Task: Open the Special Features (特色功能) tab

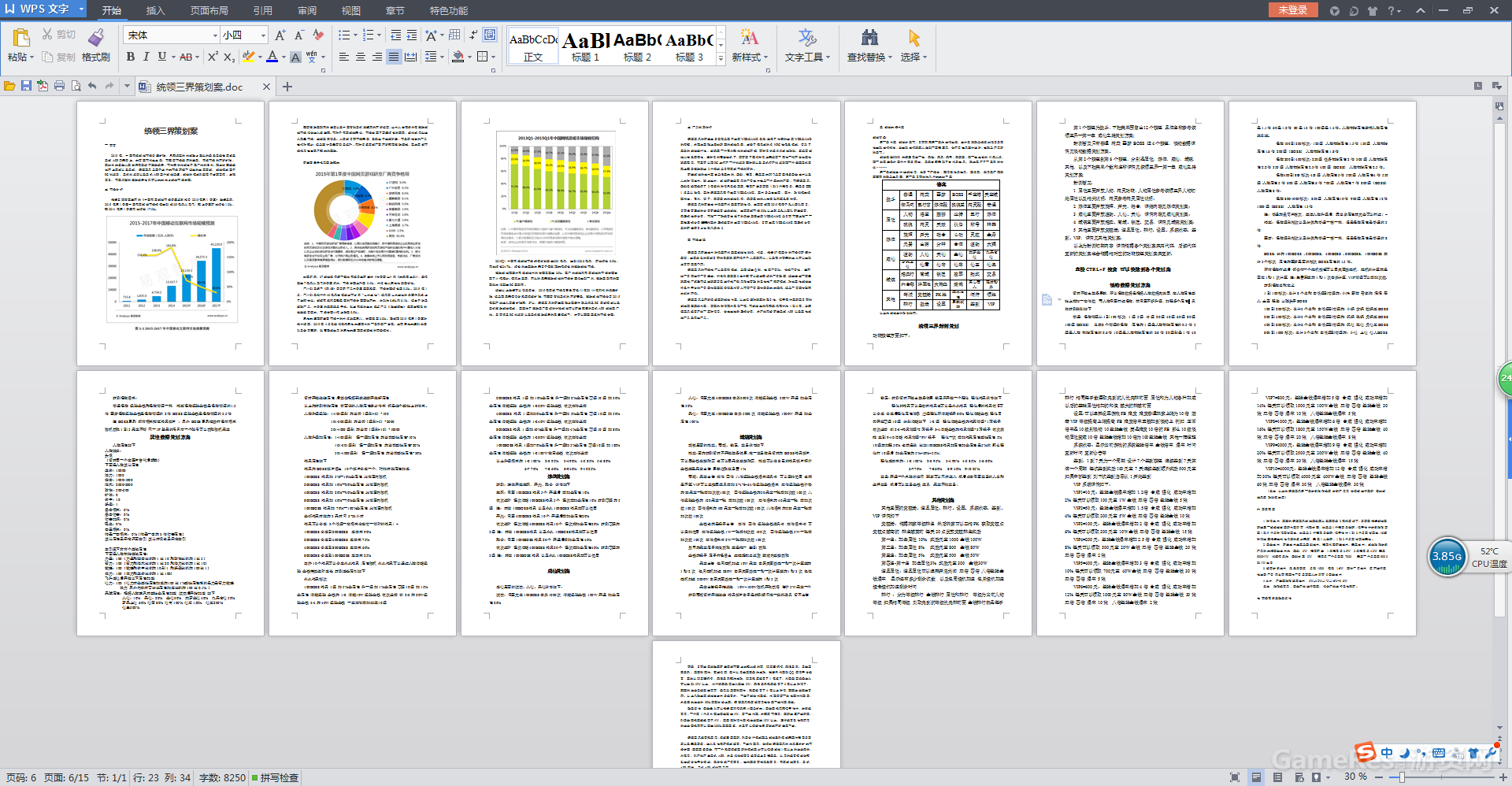Action: (449, 10)
